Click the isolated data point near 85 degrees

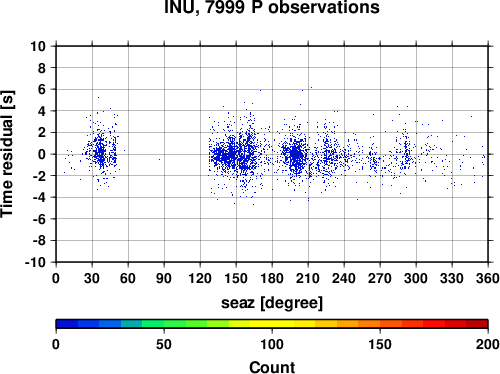pos(159,160)
